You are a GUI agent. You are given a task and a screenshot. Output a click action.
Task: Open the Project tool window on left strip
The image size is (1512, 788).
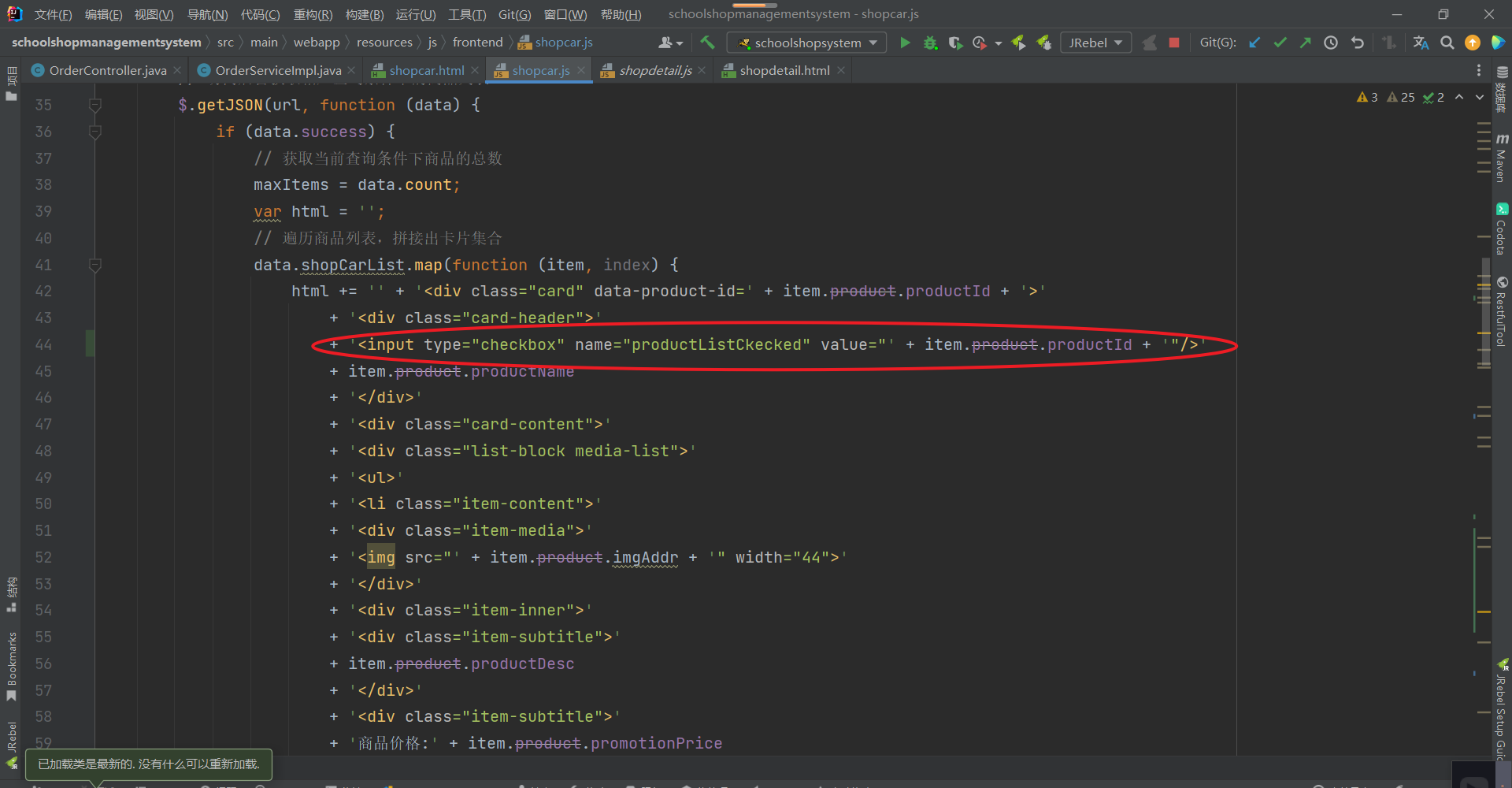click(x=11, y=84)
